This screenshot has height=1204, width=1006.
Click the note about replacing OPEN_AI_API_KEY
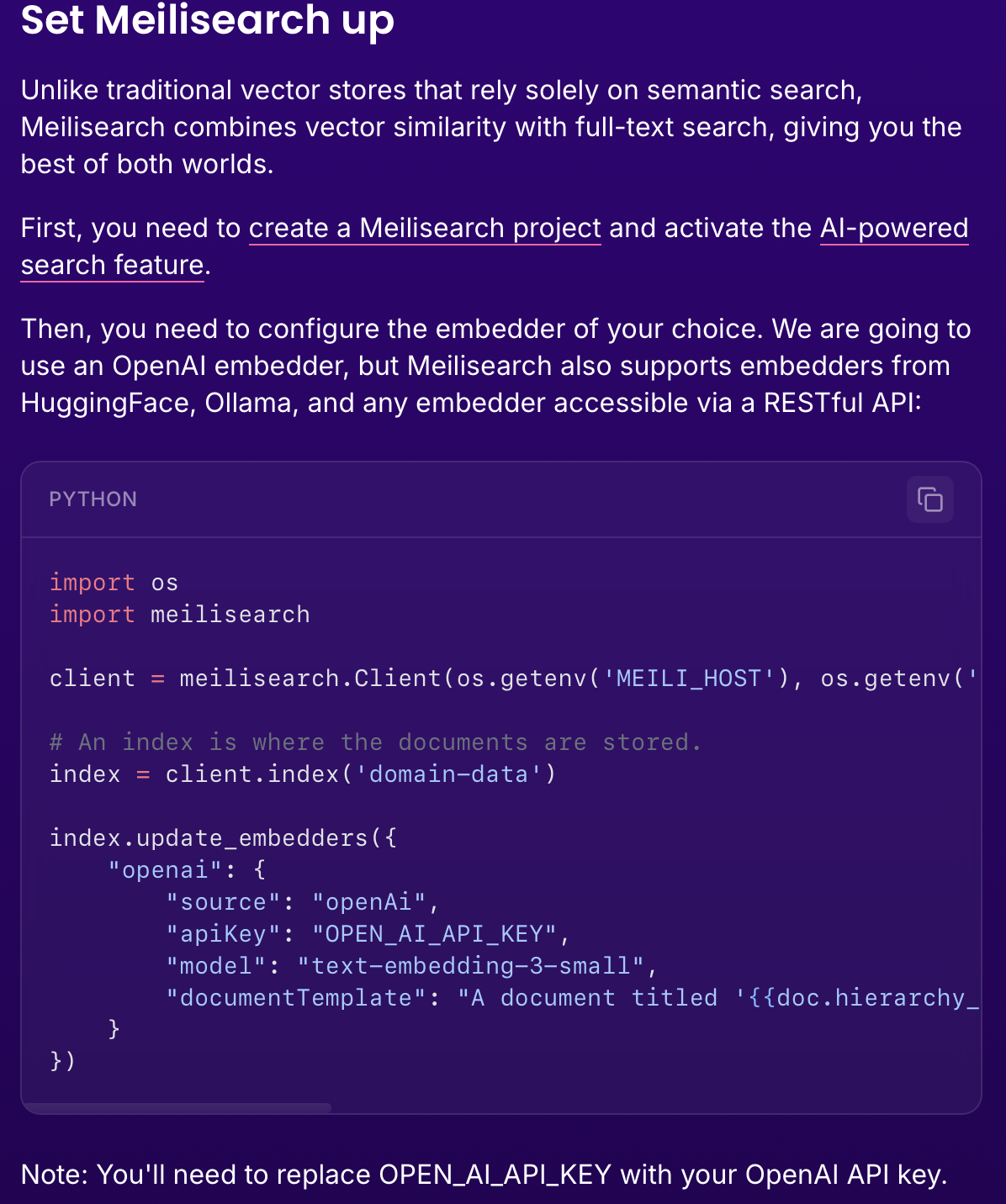pyautogui.click(x=484, y=1175)
